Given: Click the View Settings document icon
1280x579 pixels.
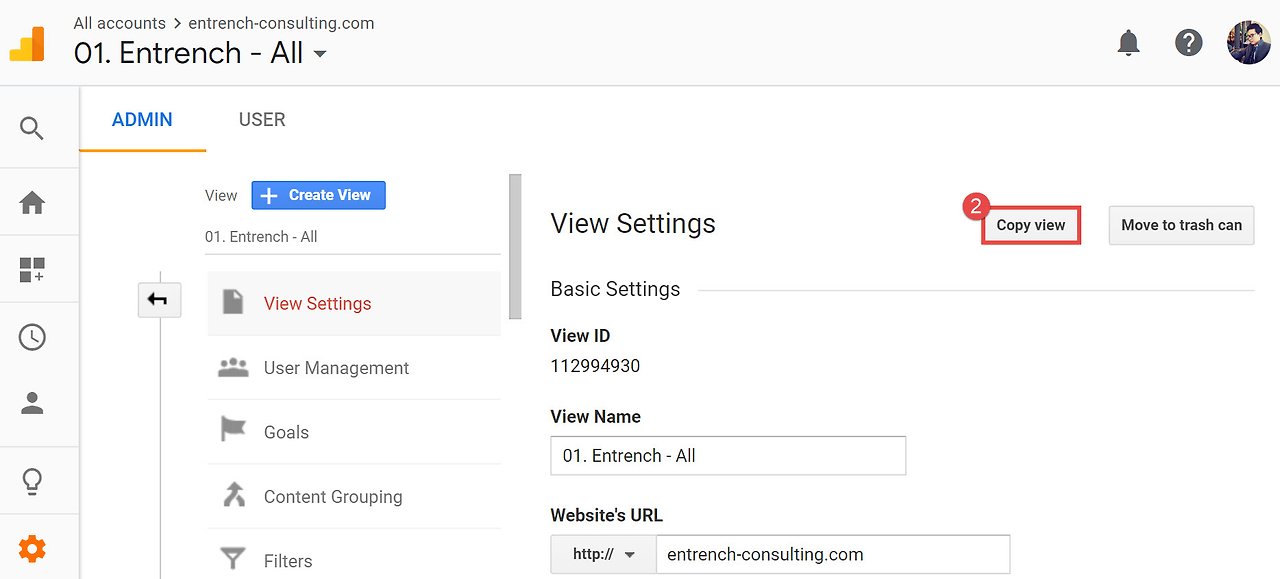Looking at the screenshot, I should point(233,302).
